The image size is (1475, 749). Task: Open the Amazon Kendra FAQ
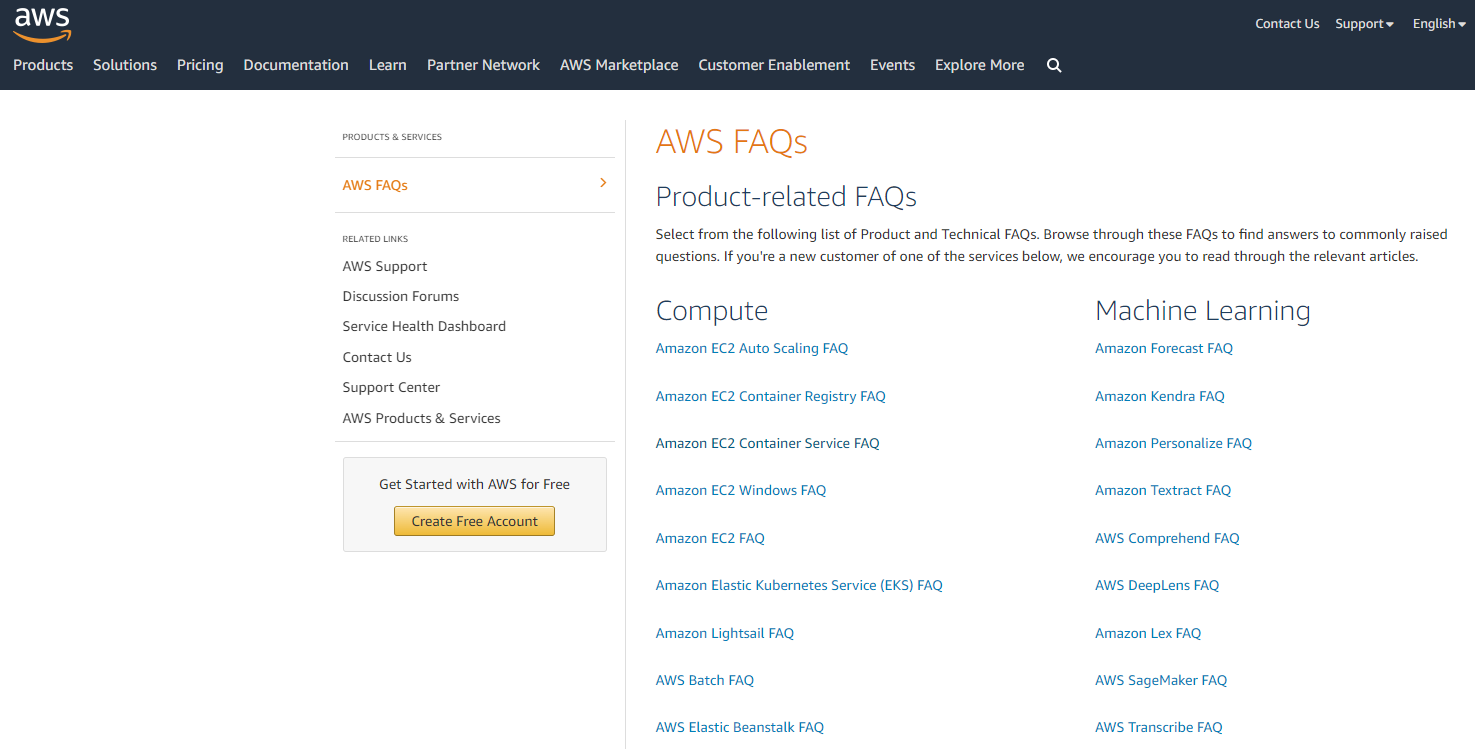(1160, 396)
